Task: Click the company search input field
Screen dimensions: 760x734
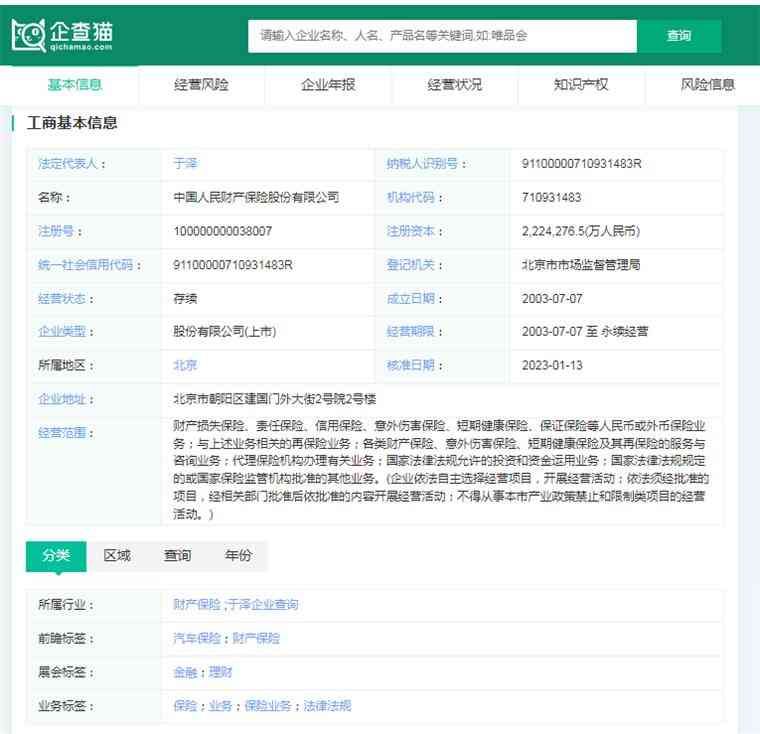Action: (442, 35)
